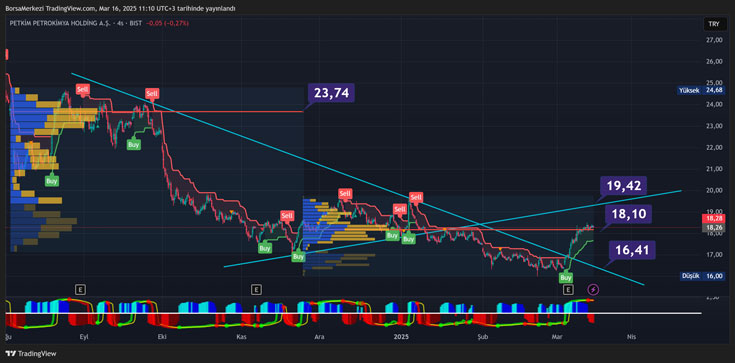Click the 16,41 price label

(632, 250)
